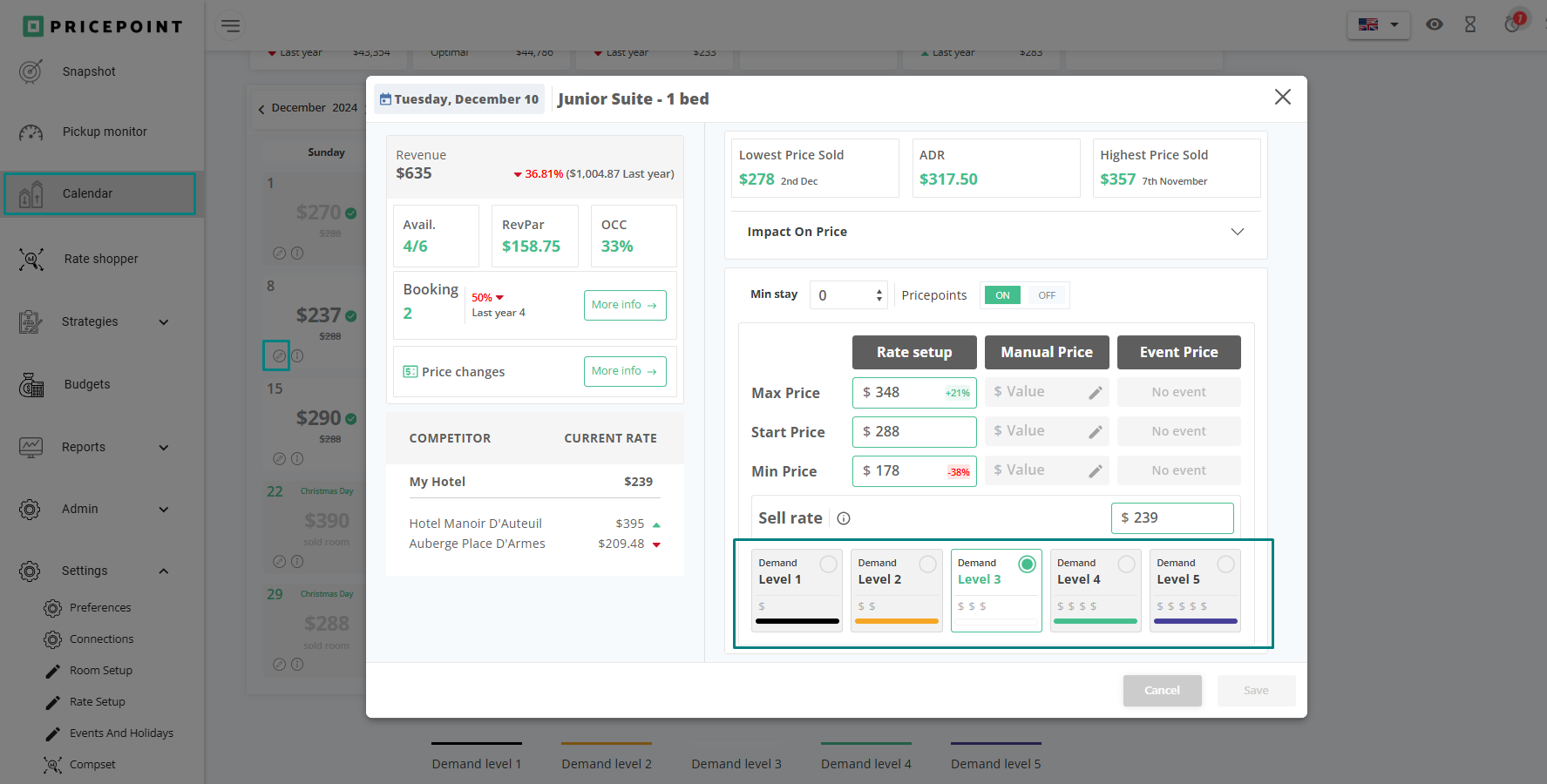Viewport: 1547px width, 784px height.
Task: Expand the Impact On Price section
Action: coord(1237,232)
